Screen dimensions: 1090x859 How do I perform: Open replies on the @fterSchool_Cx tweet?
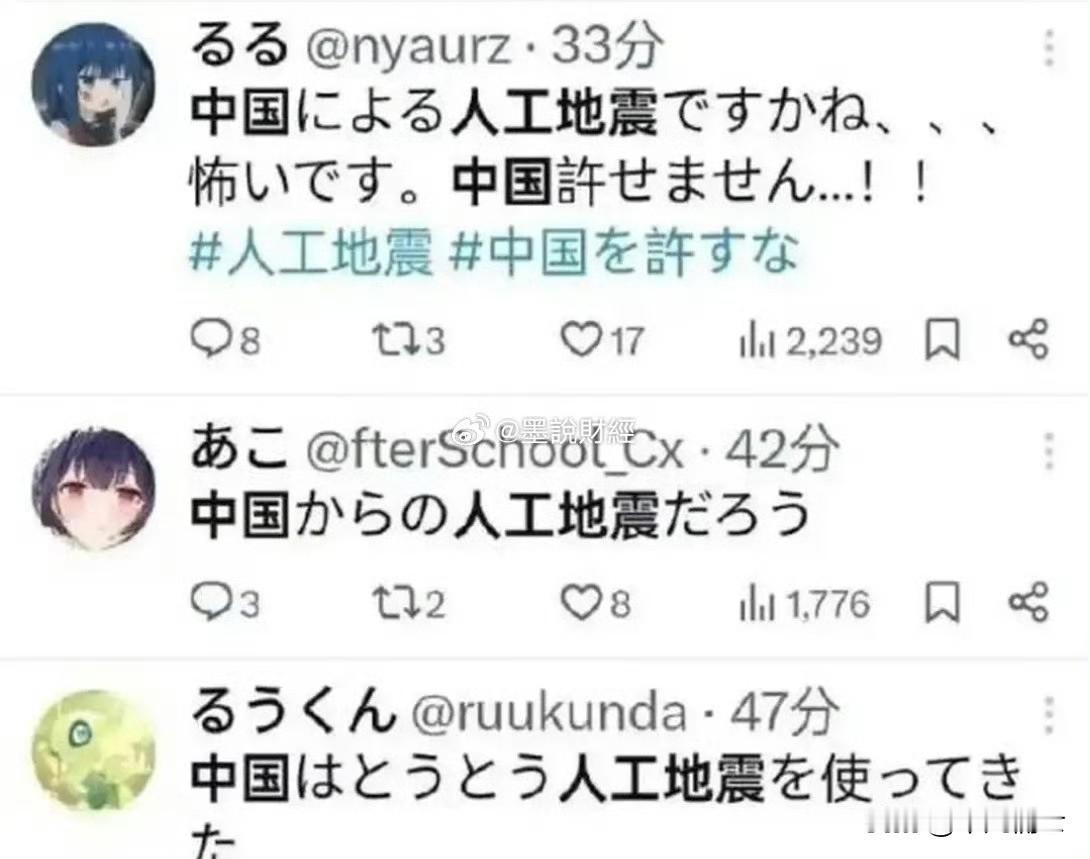[225, 602]
